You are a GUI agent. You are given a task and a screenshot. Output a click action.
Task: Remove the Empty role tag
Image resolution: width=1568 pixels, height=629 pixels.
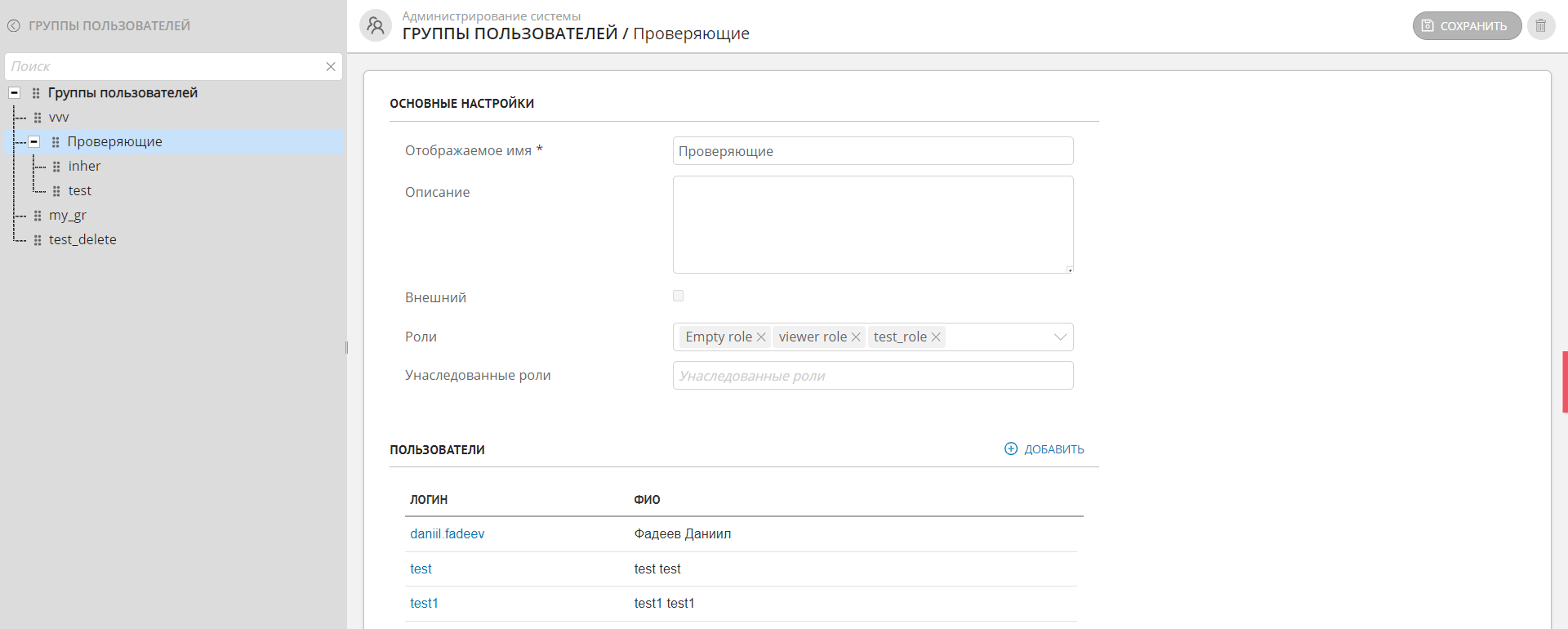click(761, 337)
